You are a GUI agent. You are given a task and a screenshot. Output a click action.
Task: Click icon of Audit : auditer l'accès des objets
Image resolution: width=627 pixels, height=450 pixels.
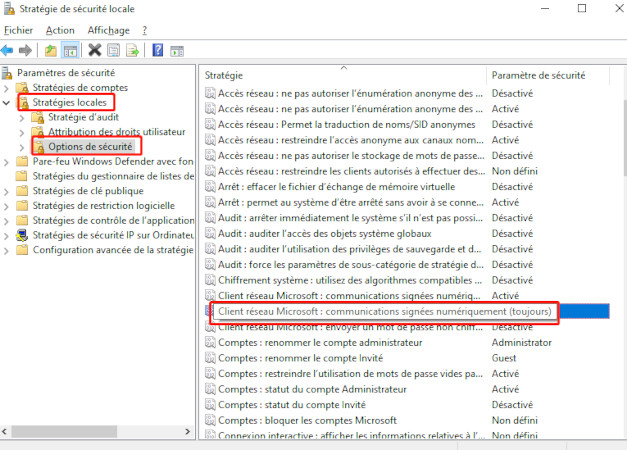point(210,234)
